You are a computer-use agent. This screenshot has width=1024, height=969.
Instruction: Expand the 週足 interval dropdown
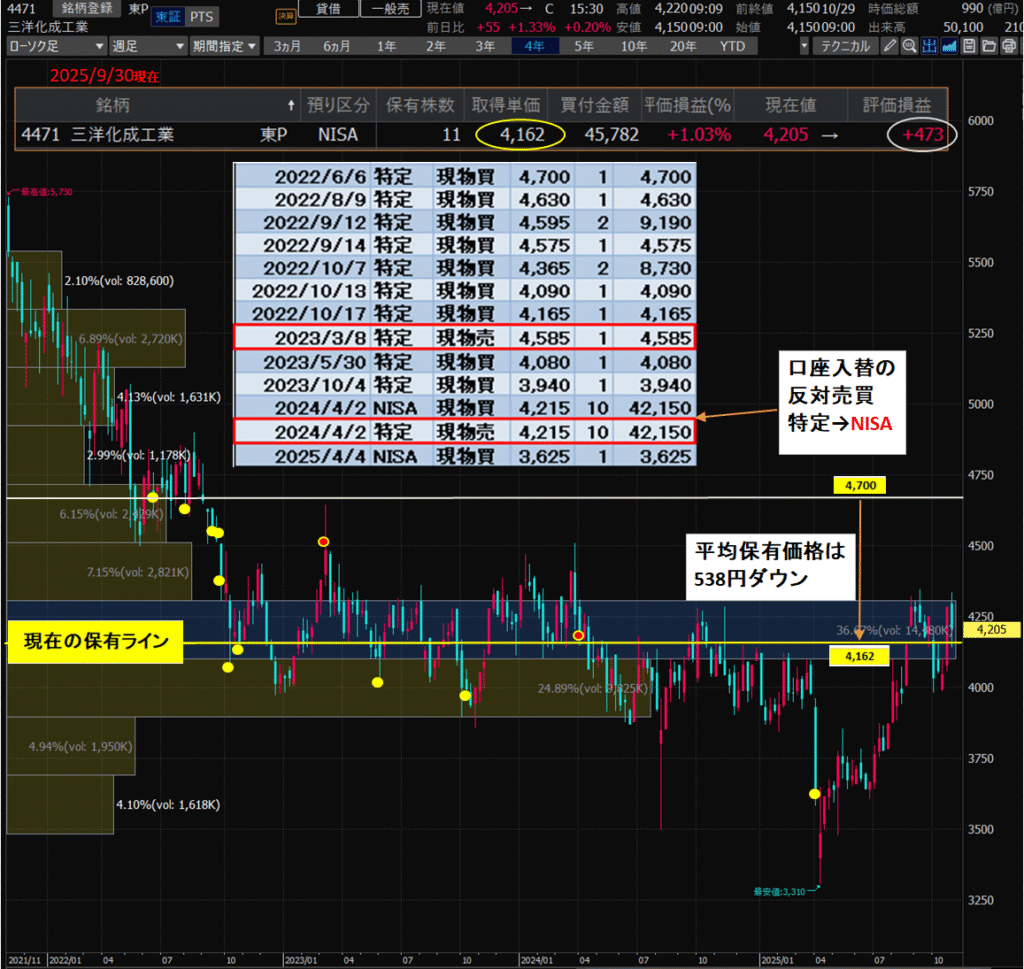point(147,46)
